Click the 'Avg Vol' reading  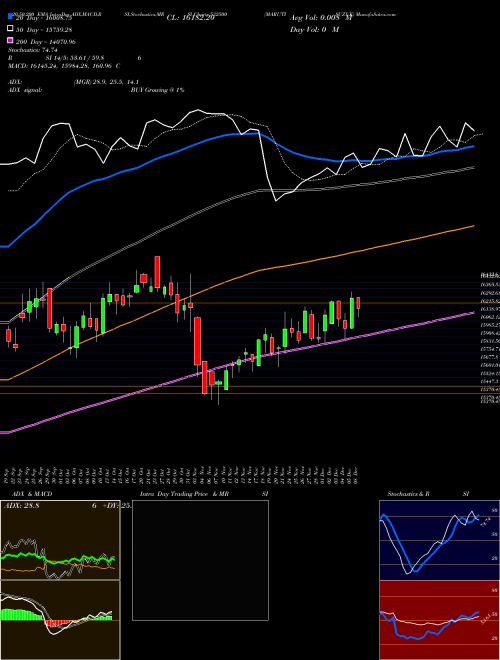pos(320,18)
